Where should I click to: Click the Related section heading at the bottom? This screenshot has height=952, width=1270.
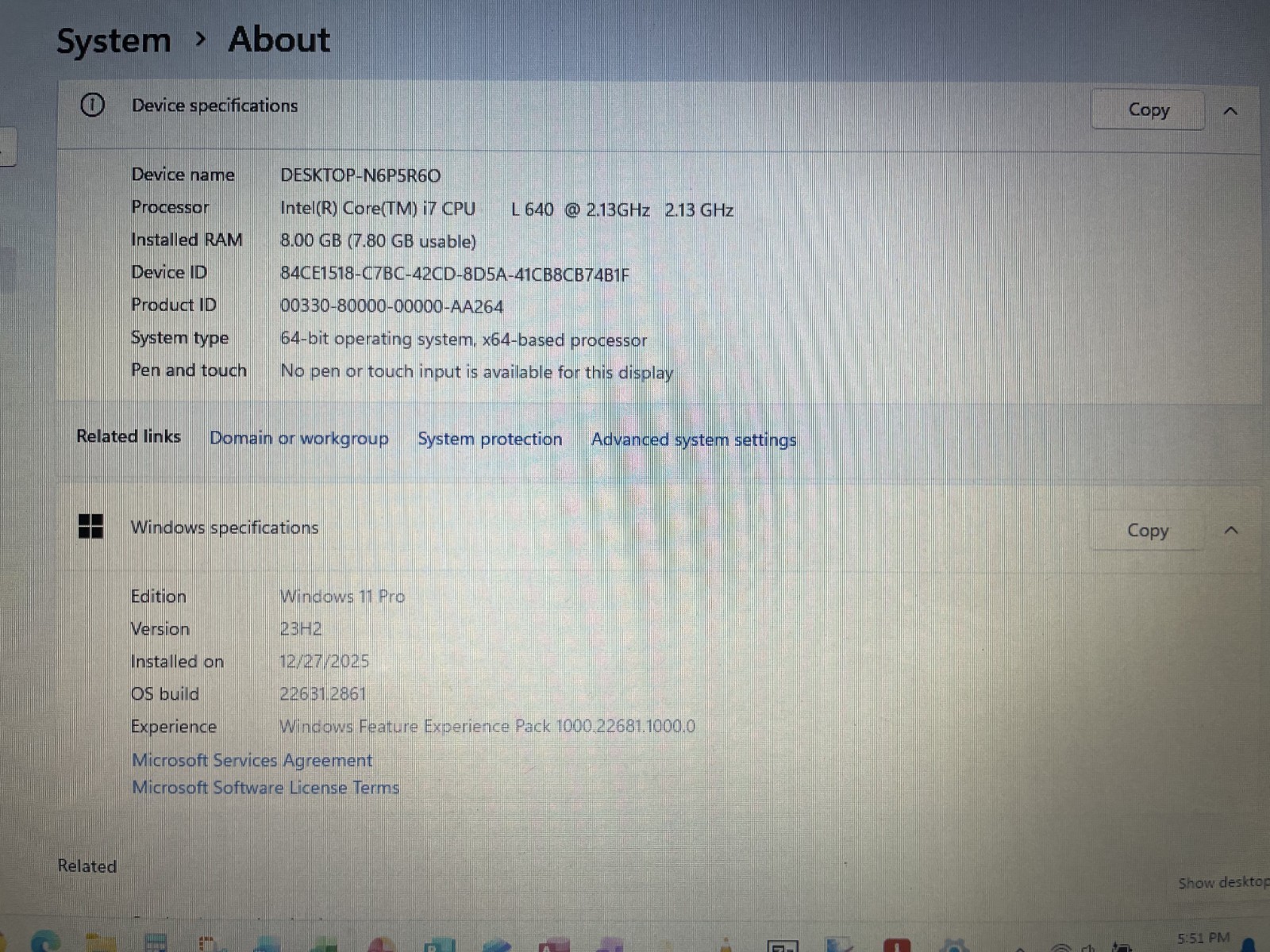87,866
